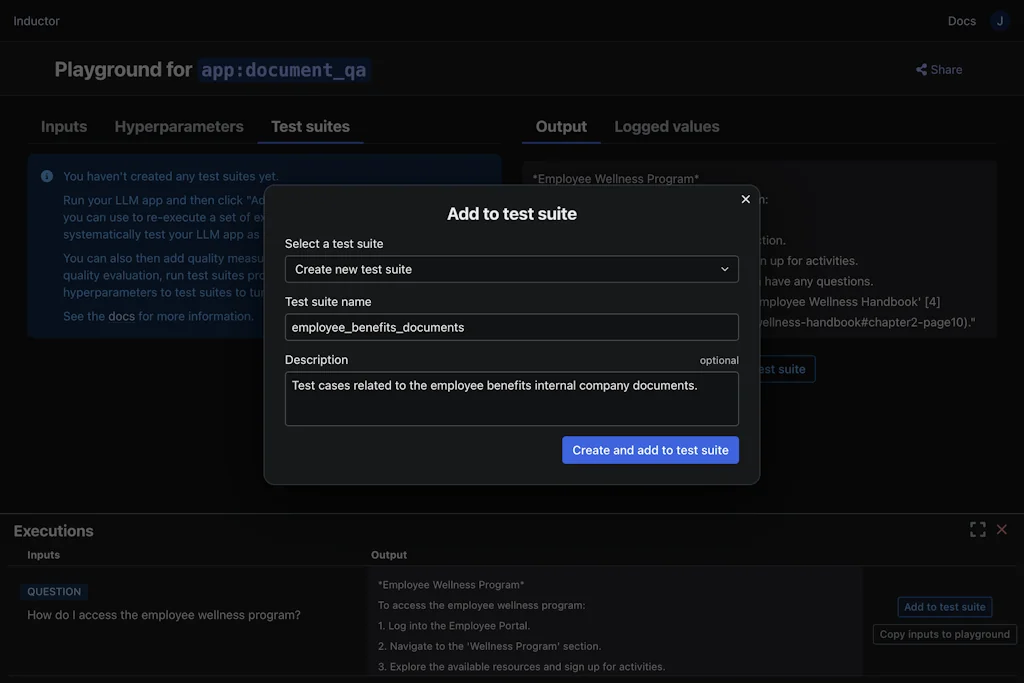Focus the Description text area
The width and height of the screenshot is (1024, 683).
click(x=511, y=398)
